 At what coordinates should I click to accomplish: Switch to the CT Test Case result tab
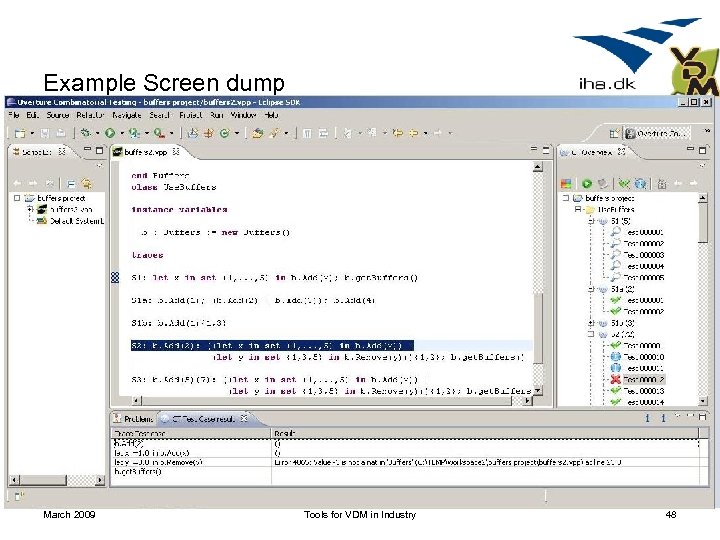coord(203,419)
